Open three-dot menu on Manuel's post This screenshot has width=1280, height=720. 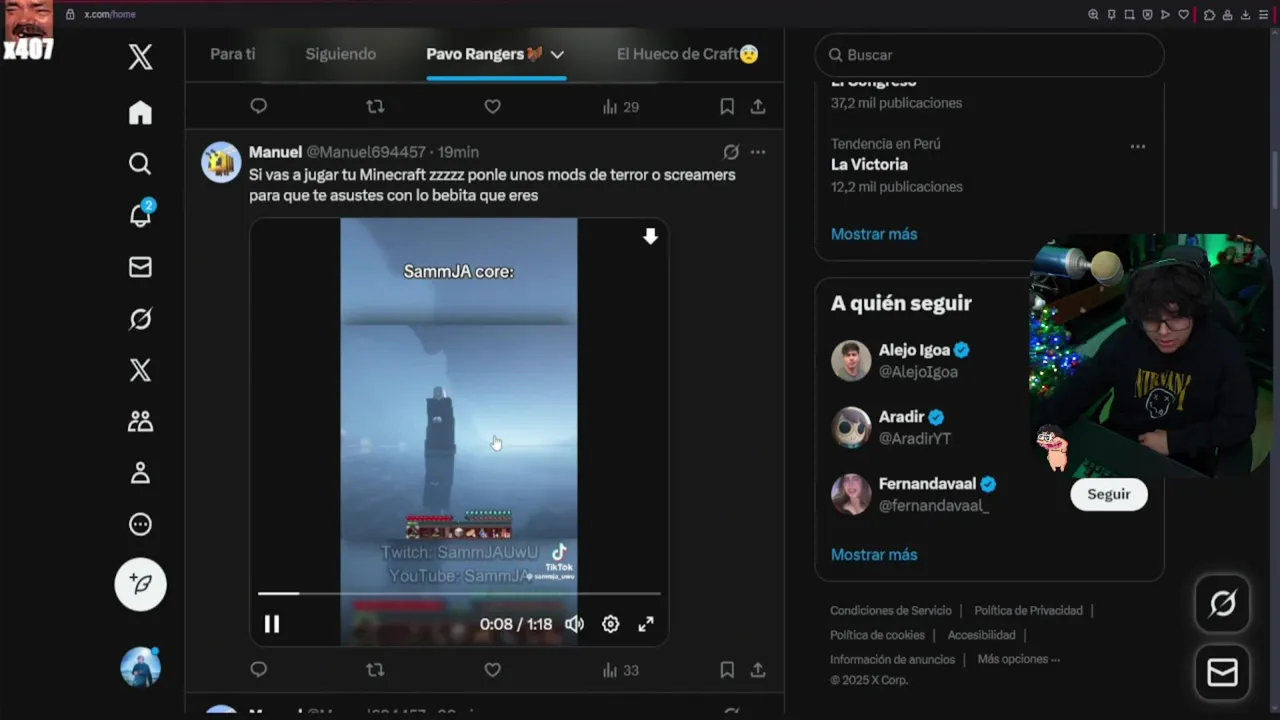pos(758,152)
